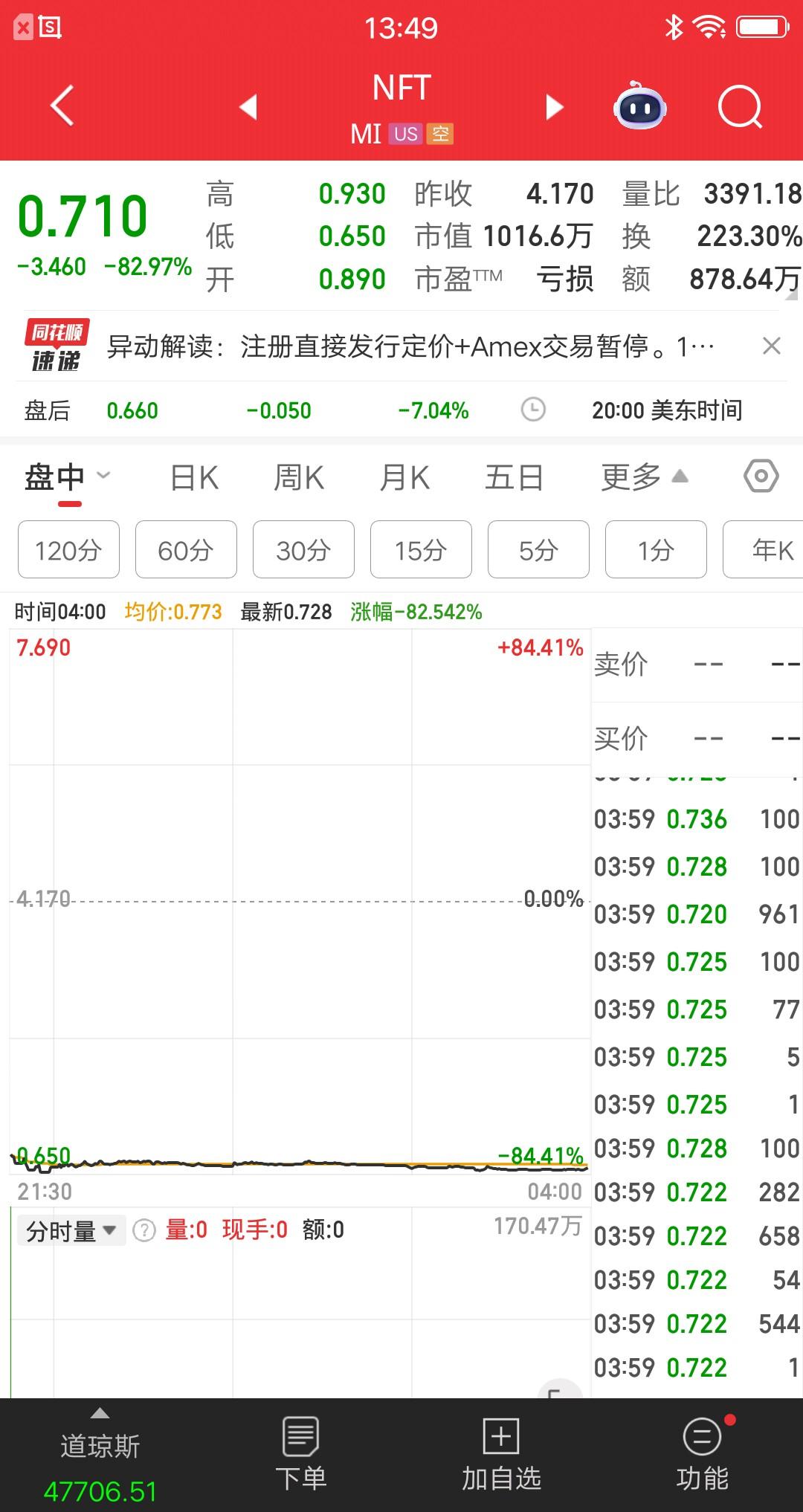Open 同花顺速递 news logo

pyautogui.click(x=57, y=346)
